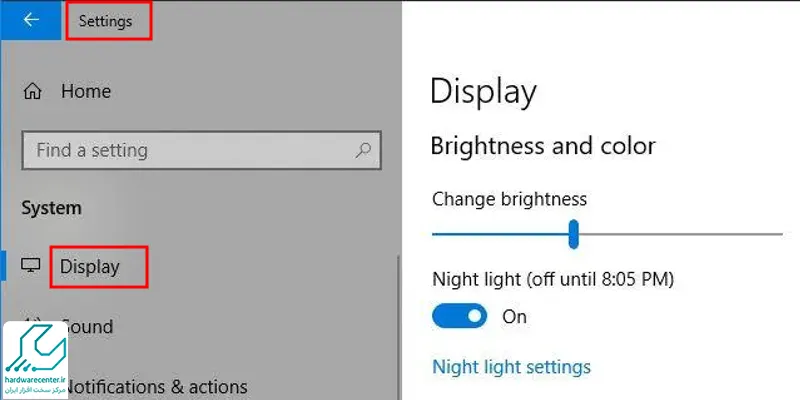Screen dimensions: 800x400
Task: Click the monitor icon beside Display
Action: tap(31, 265)
